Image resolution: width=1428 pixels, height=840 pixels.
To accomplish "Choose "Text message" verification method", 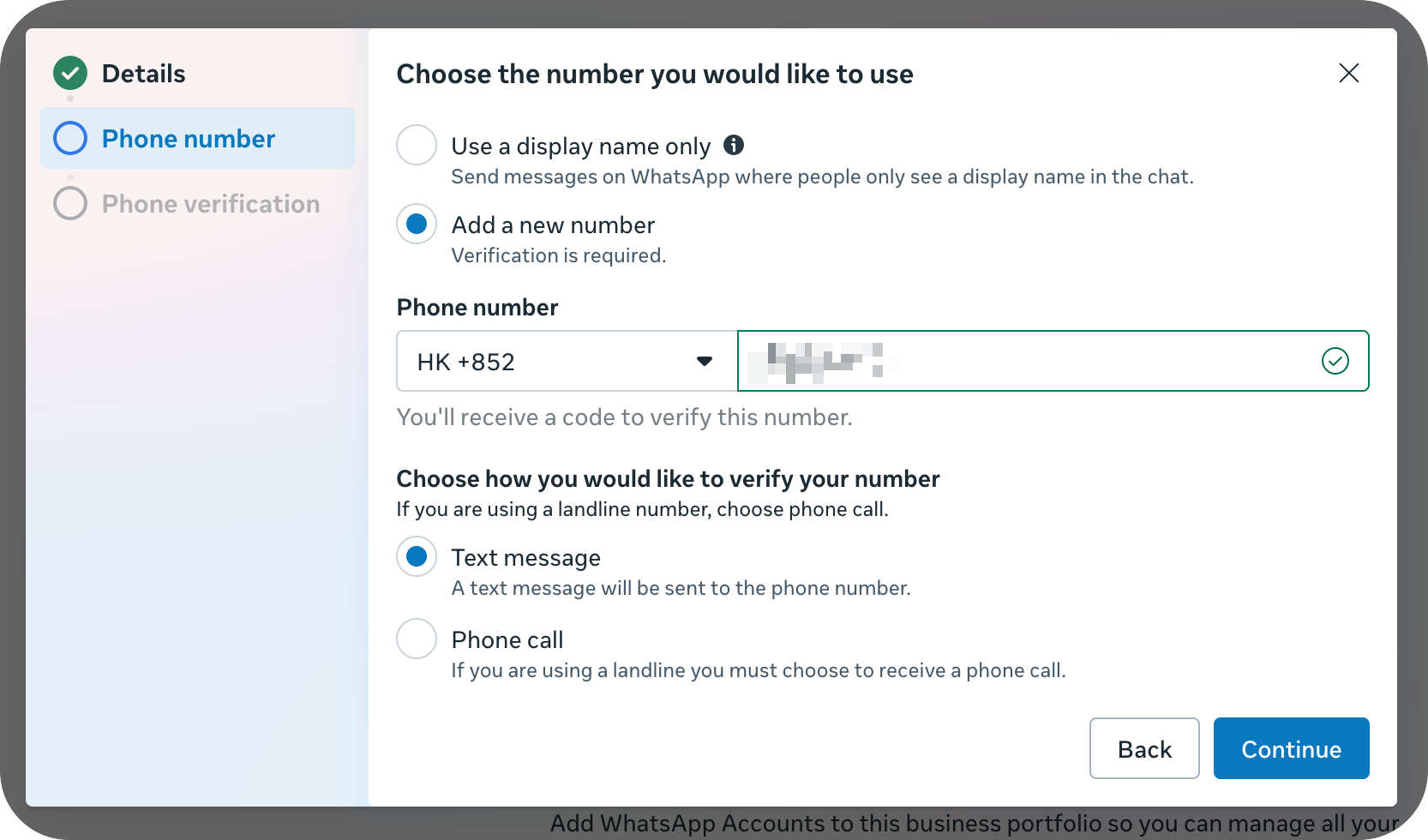I will [x=416, y=556].
